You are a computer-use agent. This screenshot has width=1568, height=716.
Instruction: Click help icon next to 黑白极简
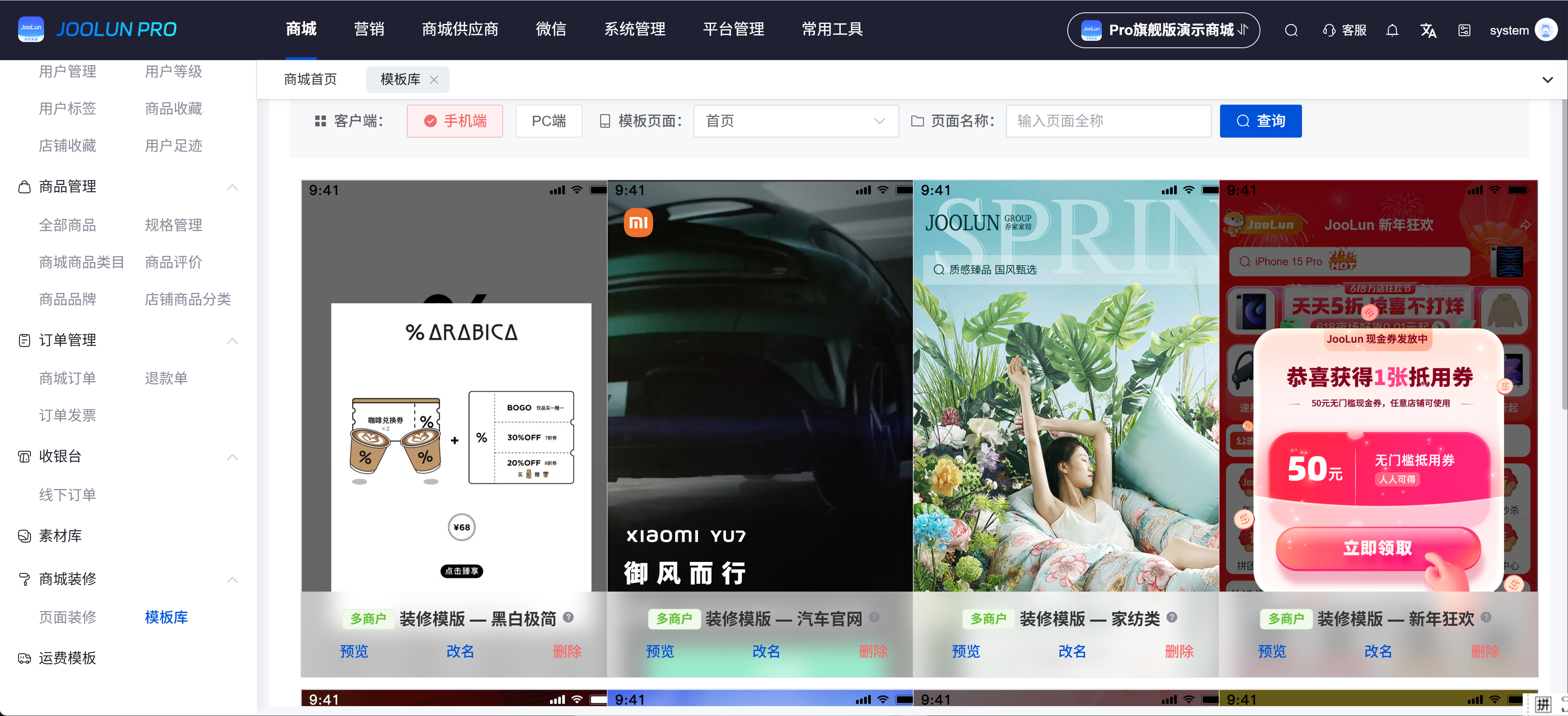(568, 617)
